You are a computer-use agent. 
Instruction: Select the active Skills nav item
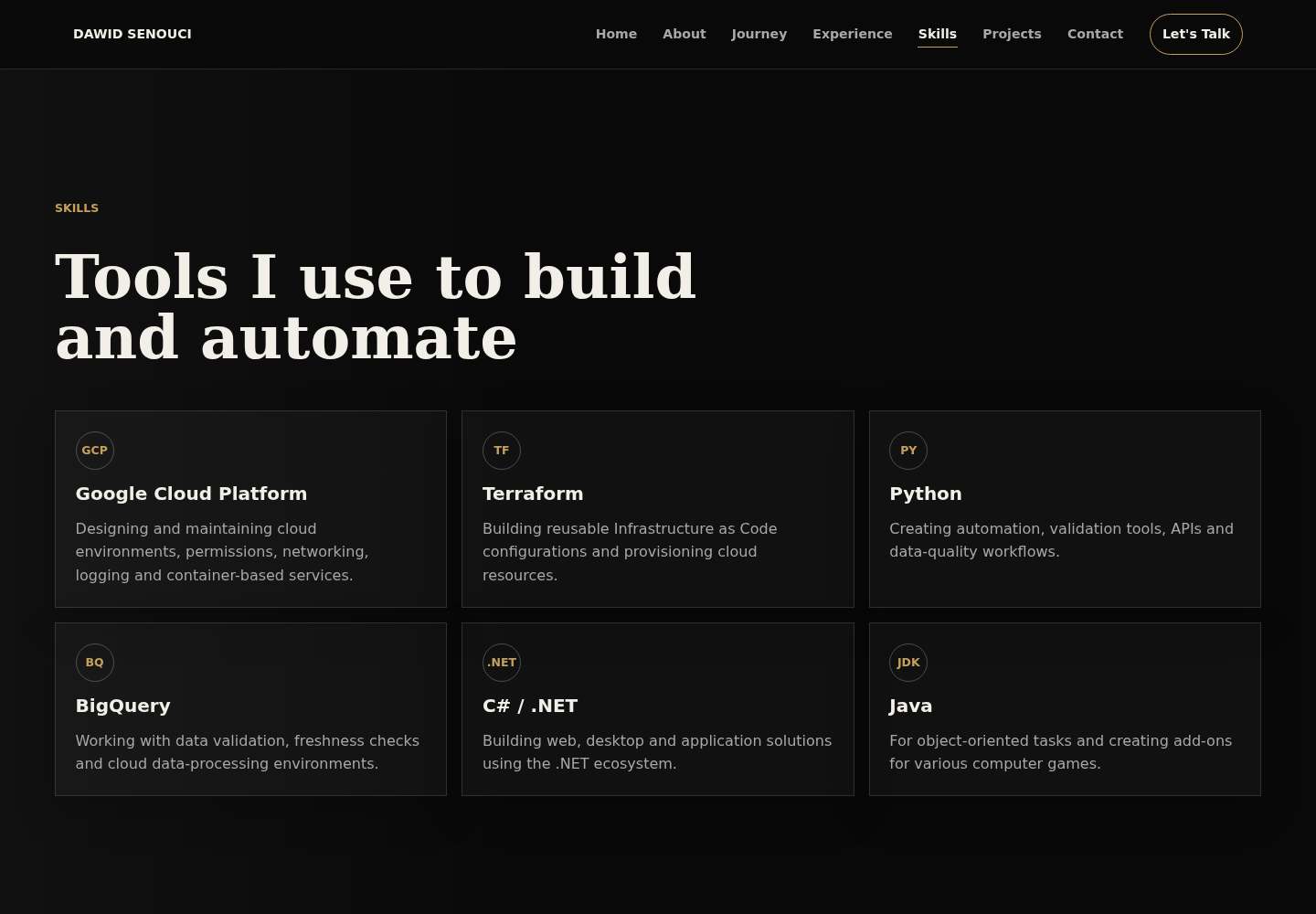pyautogui.click(x=938, y=34)
